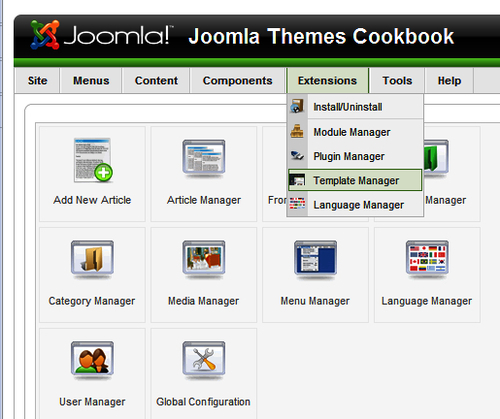Open the Tools menu
This screenshot has width=500, height=419.
coord(397,81)
